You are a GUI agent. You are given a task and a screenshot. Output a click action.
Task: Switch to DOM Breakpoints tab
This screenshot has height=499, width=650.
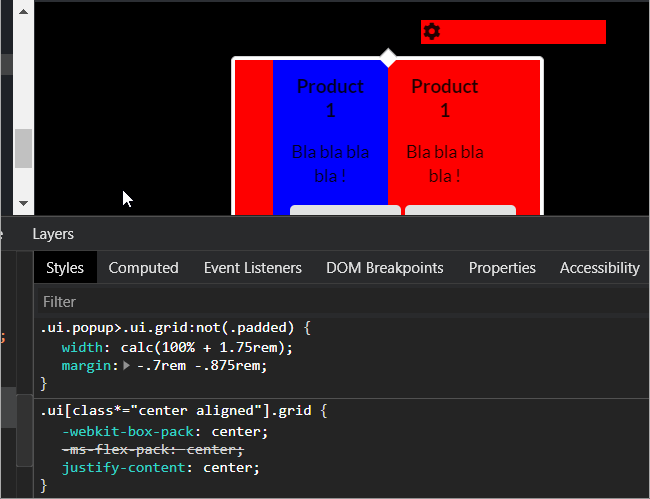(x=385, y=268)
